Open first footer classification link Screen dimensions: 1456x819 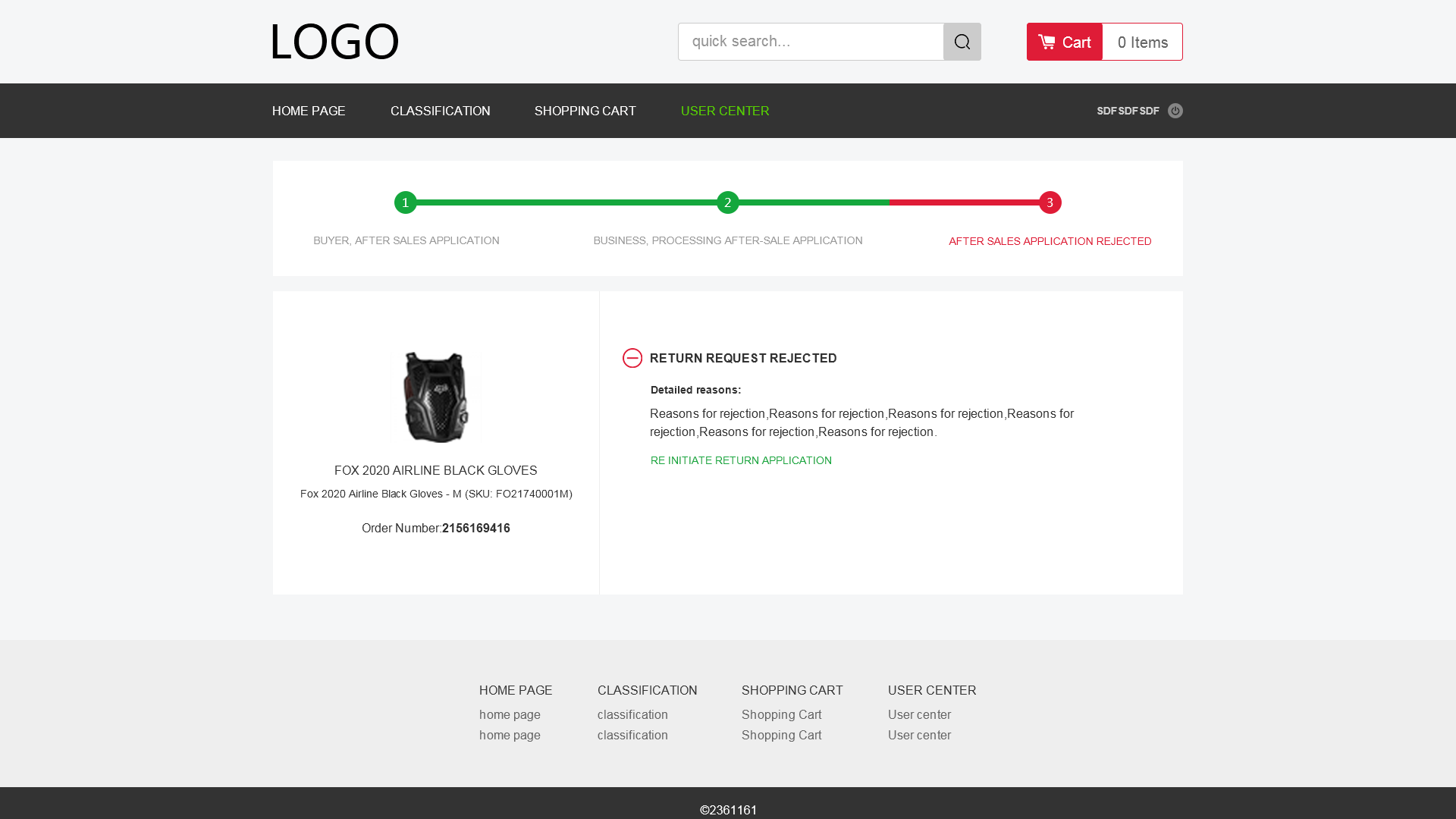click(632, 714)
